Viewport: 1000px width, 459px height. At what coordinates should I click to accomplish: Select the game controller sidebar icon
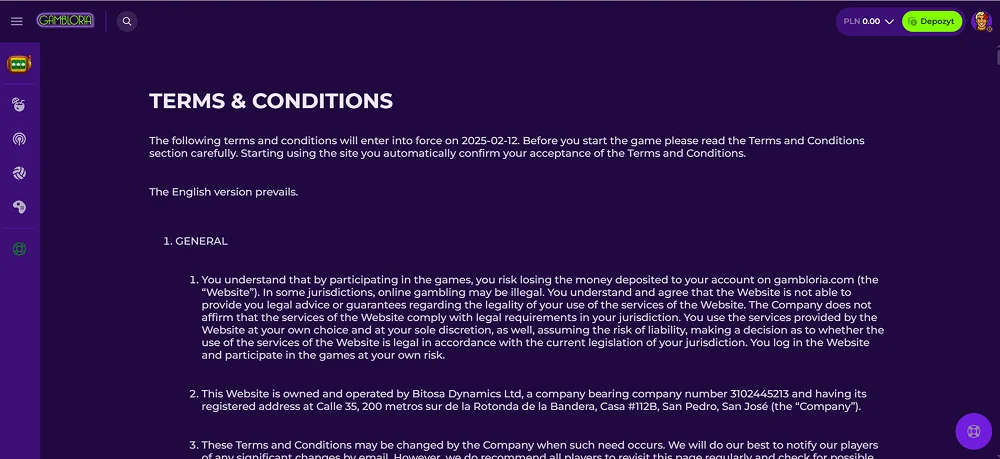click(x=19, y=207)
